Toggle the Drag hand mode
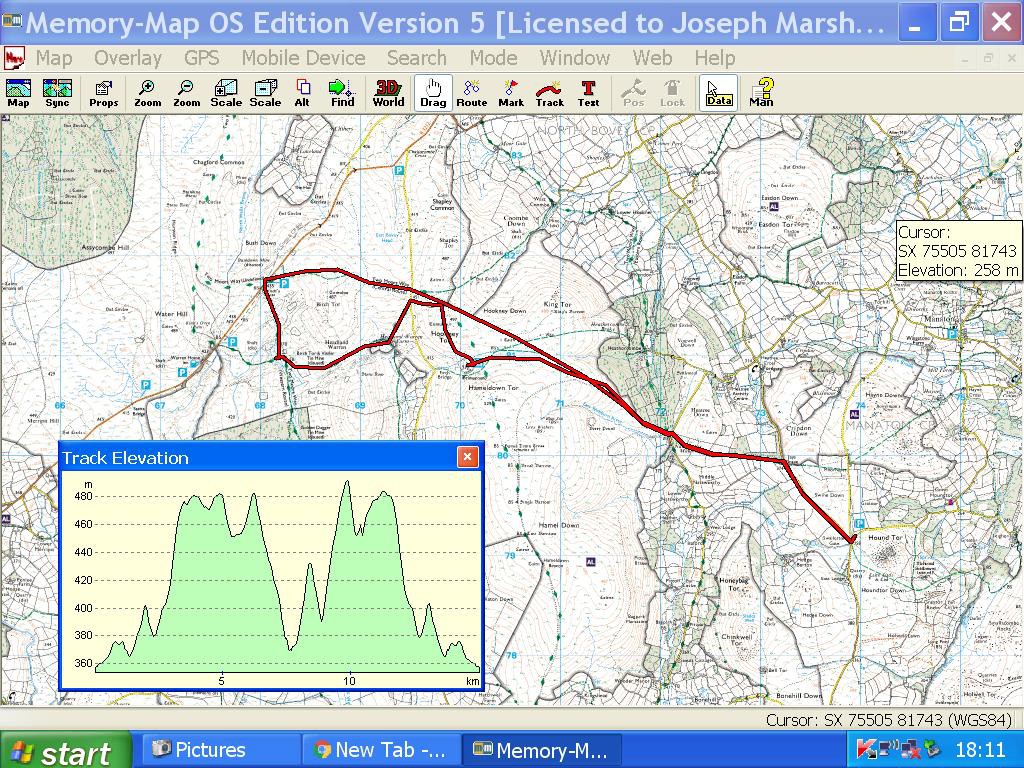 (x=433, y=93)
